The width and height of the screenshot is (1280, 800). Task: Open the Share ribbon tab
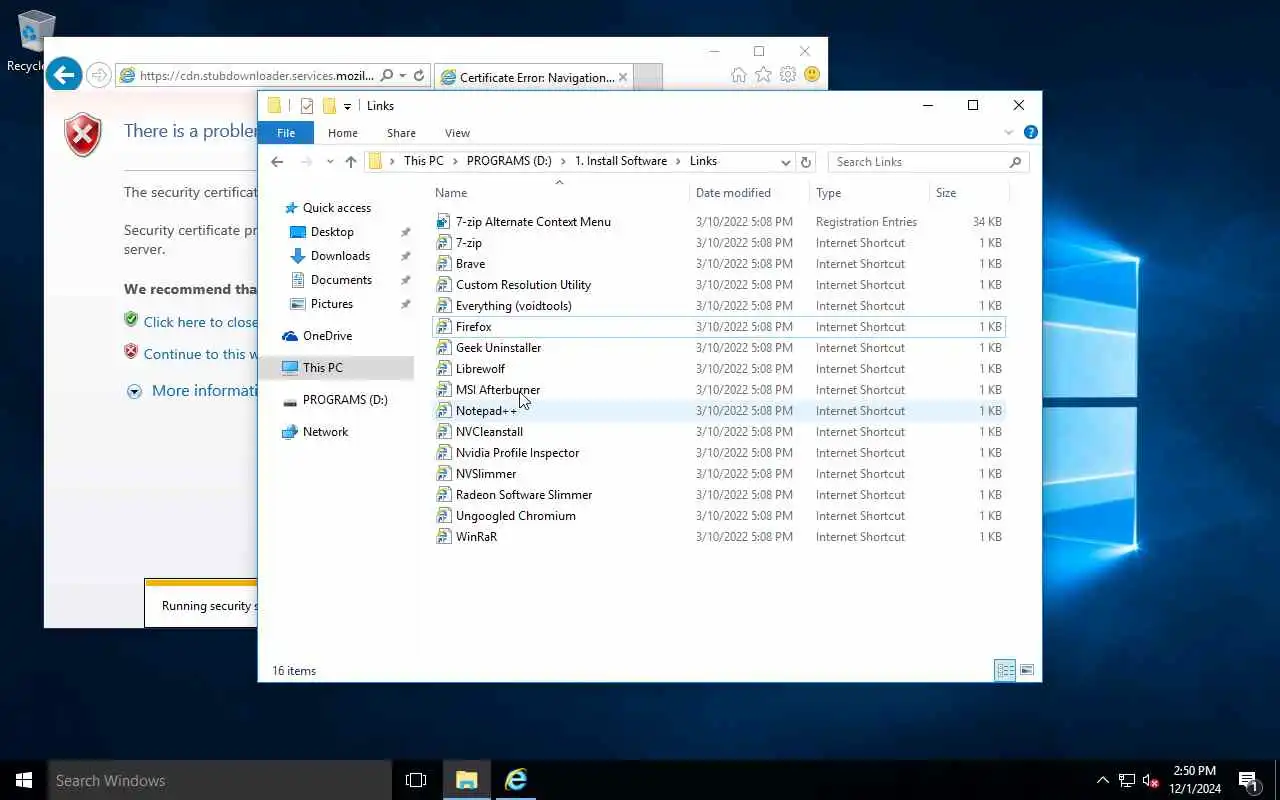point(401,133)
